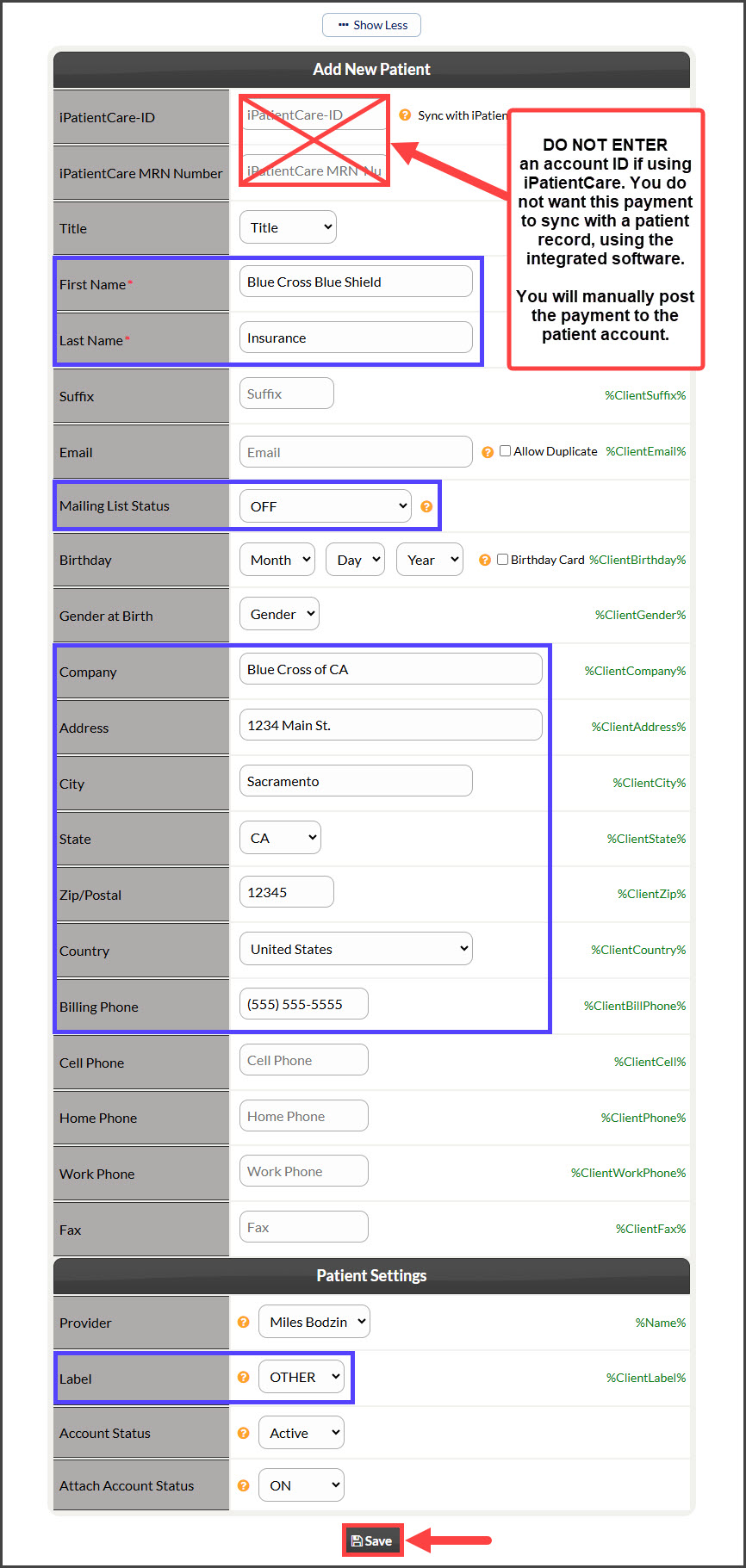Viewport: 746px width, 1568px height.
Task: Click the %ClientBillPhone% merge tag
Action: (x=635, y=1006)
